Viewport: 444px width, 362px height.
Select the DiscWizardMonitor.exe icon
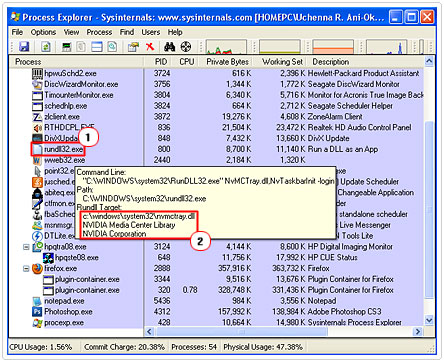point(37,84)
